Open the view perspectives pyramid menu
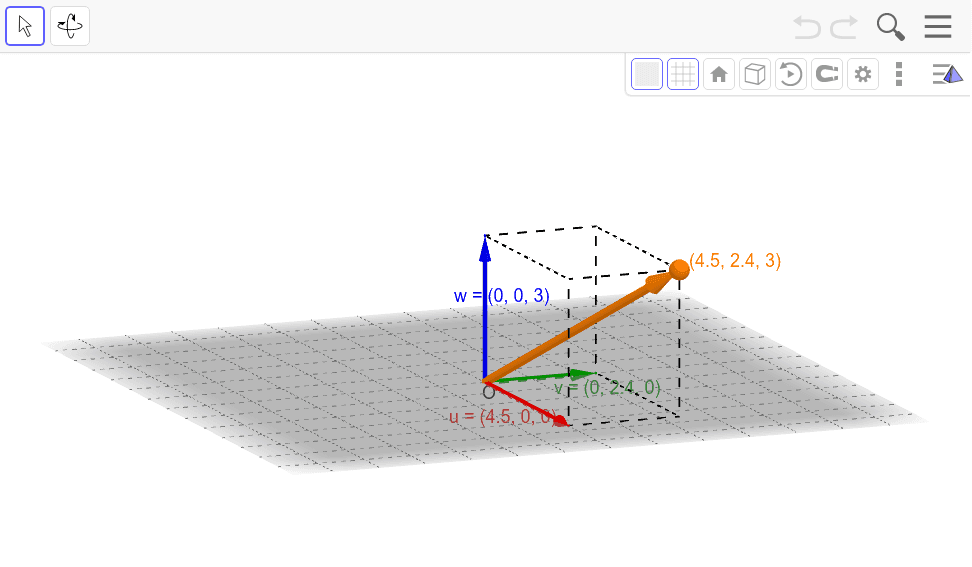The image size is (972, 567). click(948, 74)
